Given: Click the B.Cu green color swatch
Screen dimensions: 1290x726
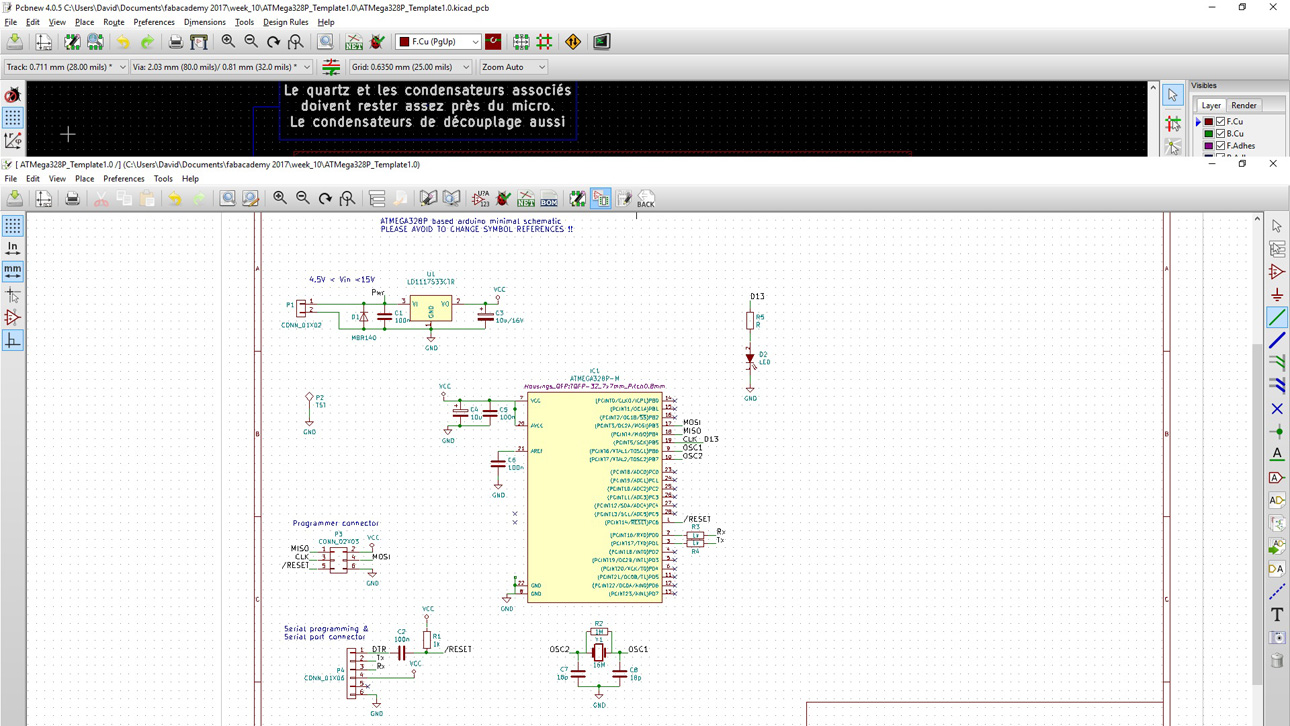Looking at the screenshot, I should (x=1209, y=134).
